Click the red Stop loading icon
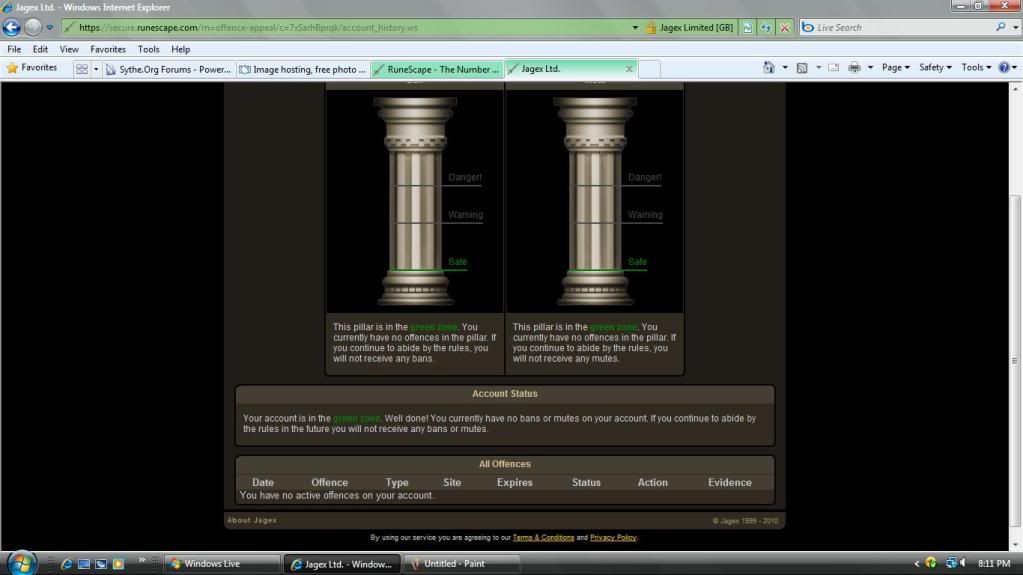The image size is (1023, 575). [x=785, y=27]
